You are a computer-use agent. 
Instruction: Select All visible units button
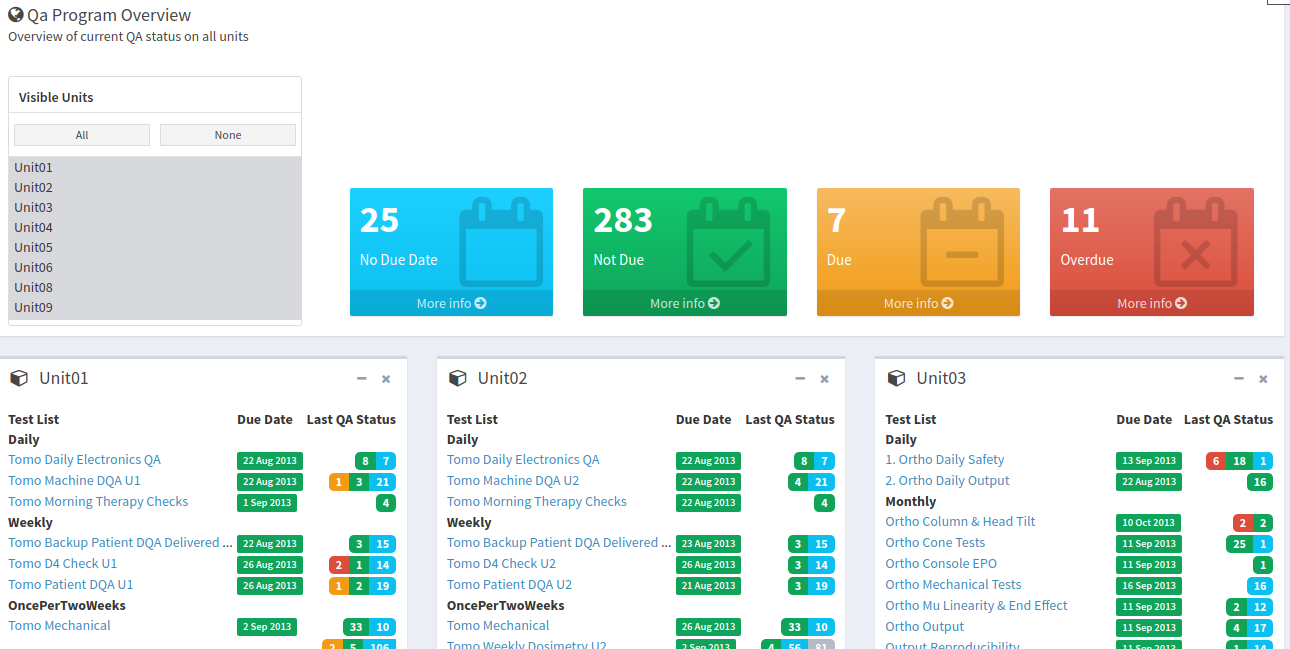coord(82,135)
